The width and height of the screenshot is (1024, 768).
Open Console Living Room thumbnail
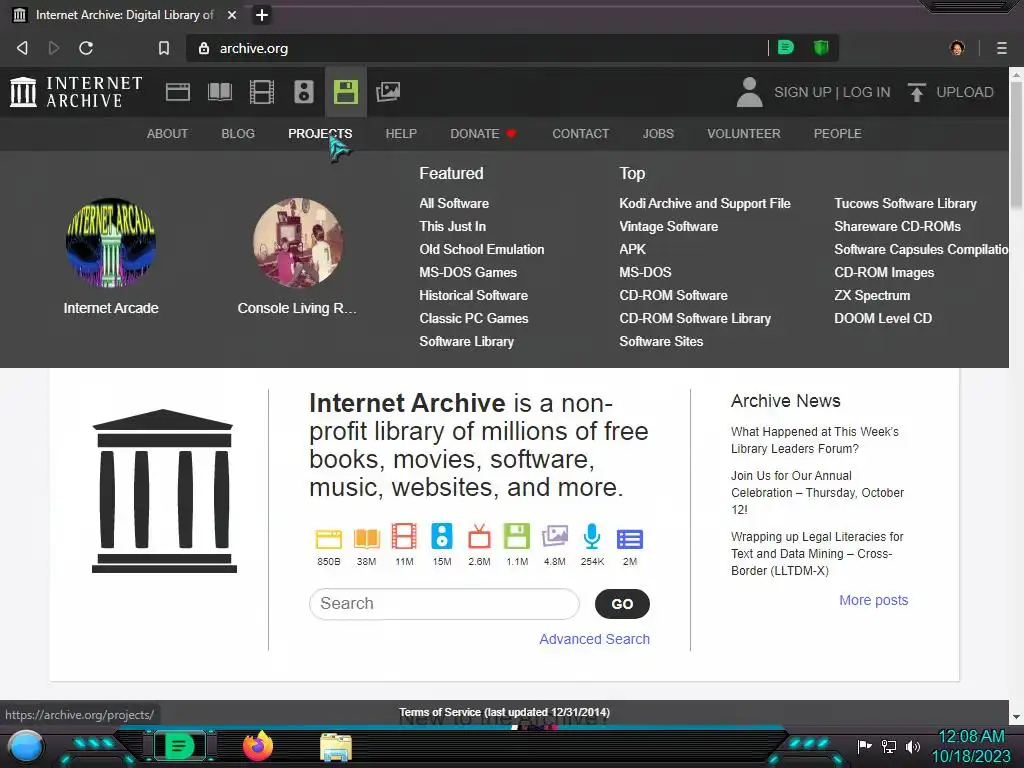tap(298, 243)
